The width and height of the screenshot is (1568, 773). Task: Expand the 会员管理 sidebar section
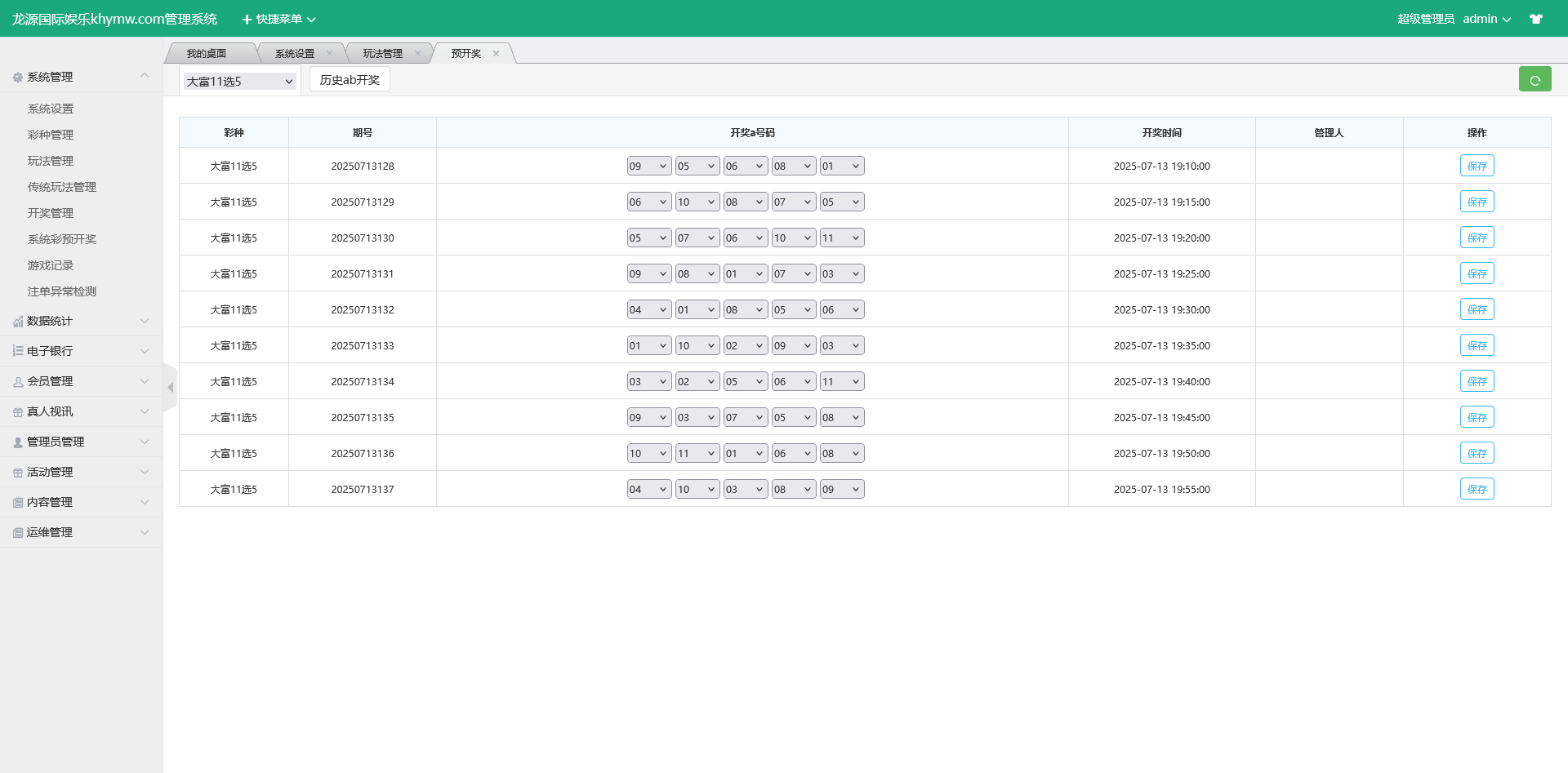point(81,381)
